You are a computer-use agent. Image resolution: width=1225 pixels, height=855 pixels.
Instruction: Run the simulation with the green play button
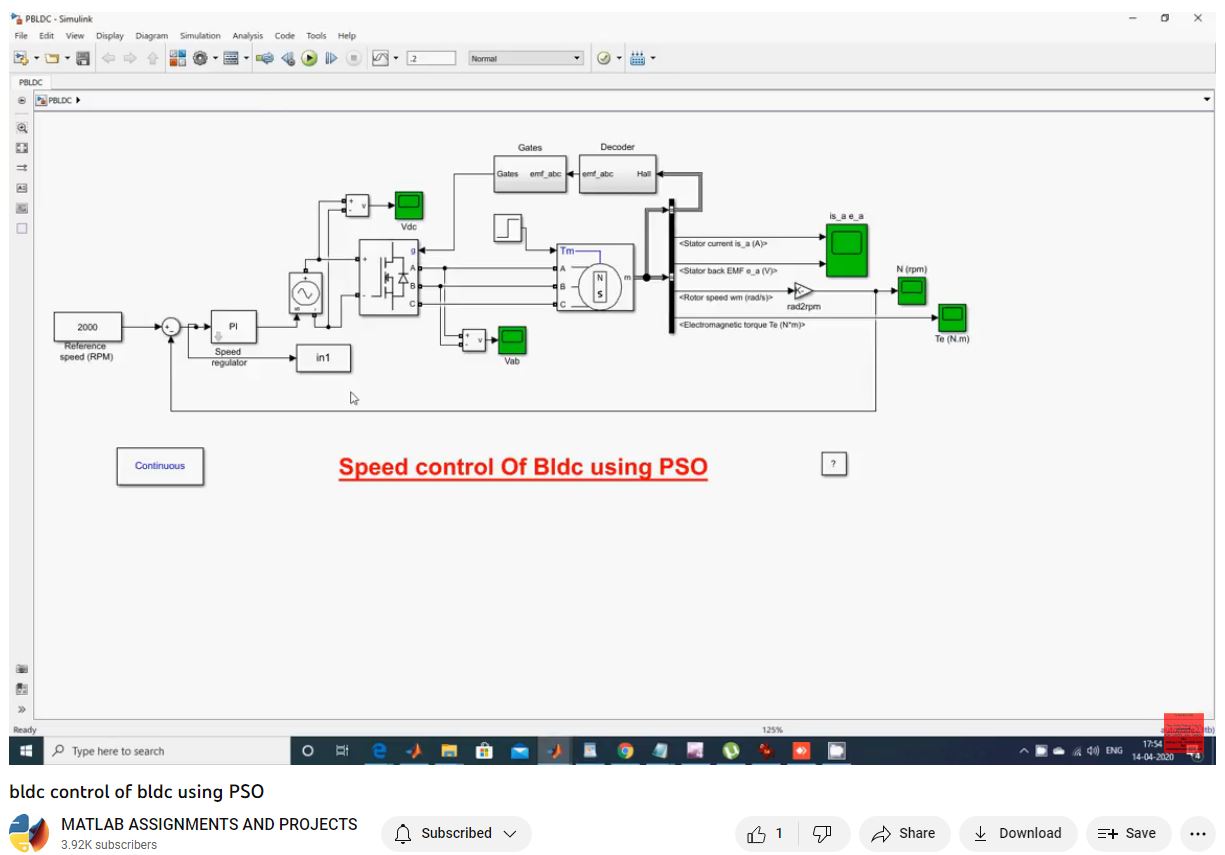coord(310,59)
